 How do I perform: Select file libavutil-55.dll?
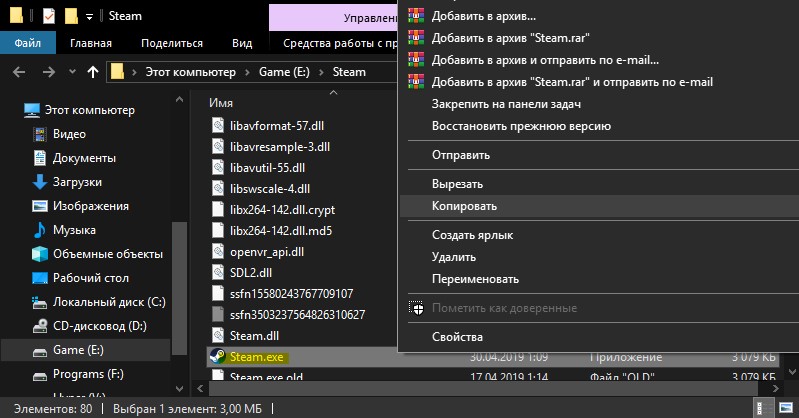point(267,168)
